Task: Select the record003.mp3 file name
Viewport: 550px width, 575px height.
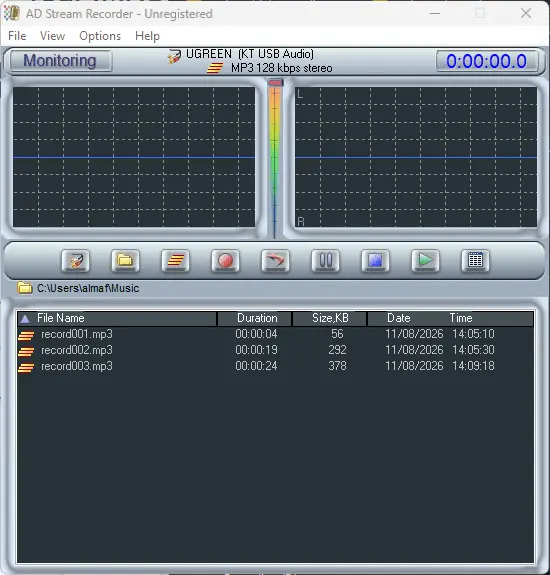Action: tap(77, 366)
